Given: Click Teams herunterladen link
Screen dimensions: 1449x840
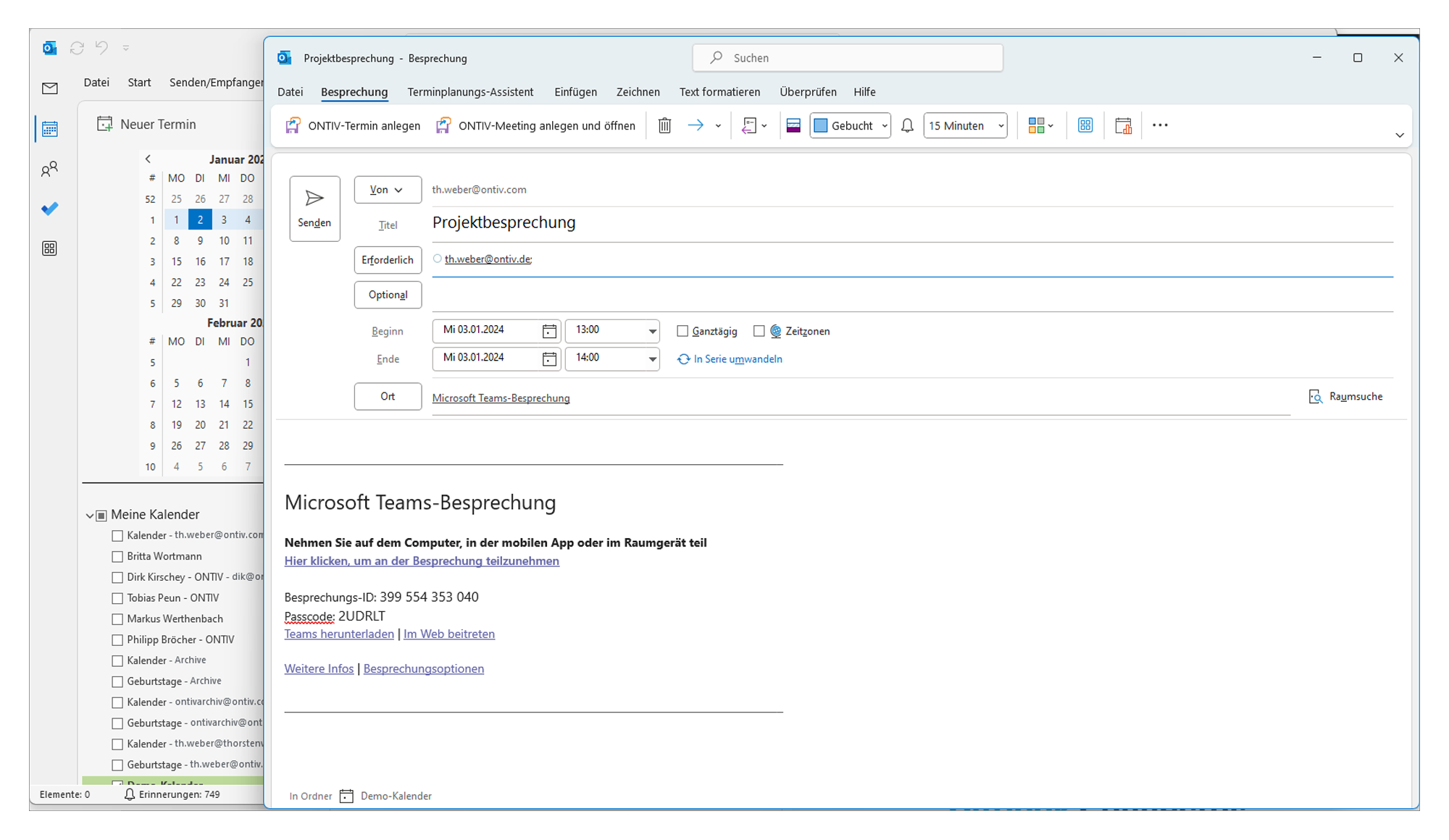Looking at the screenshot, I should coord(339,634).
